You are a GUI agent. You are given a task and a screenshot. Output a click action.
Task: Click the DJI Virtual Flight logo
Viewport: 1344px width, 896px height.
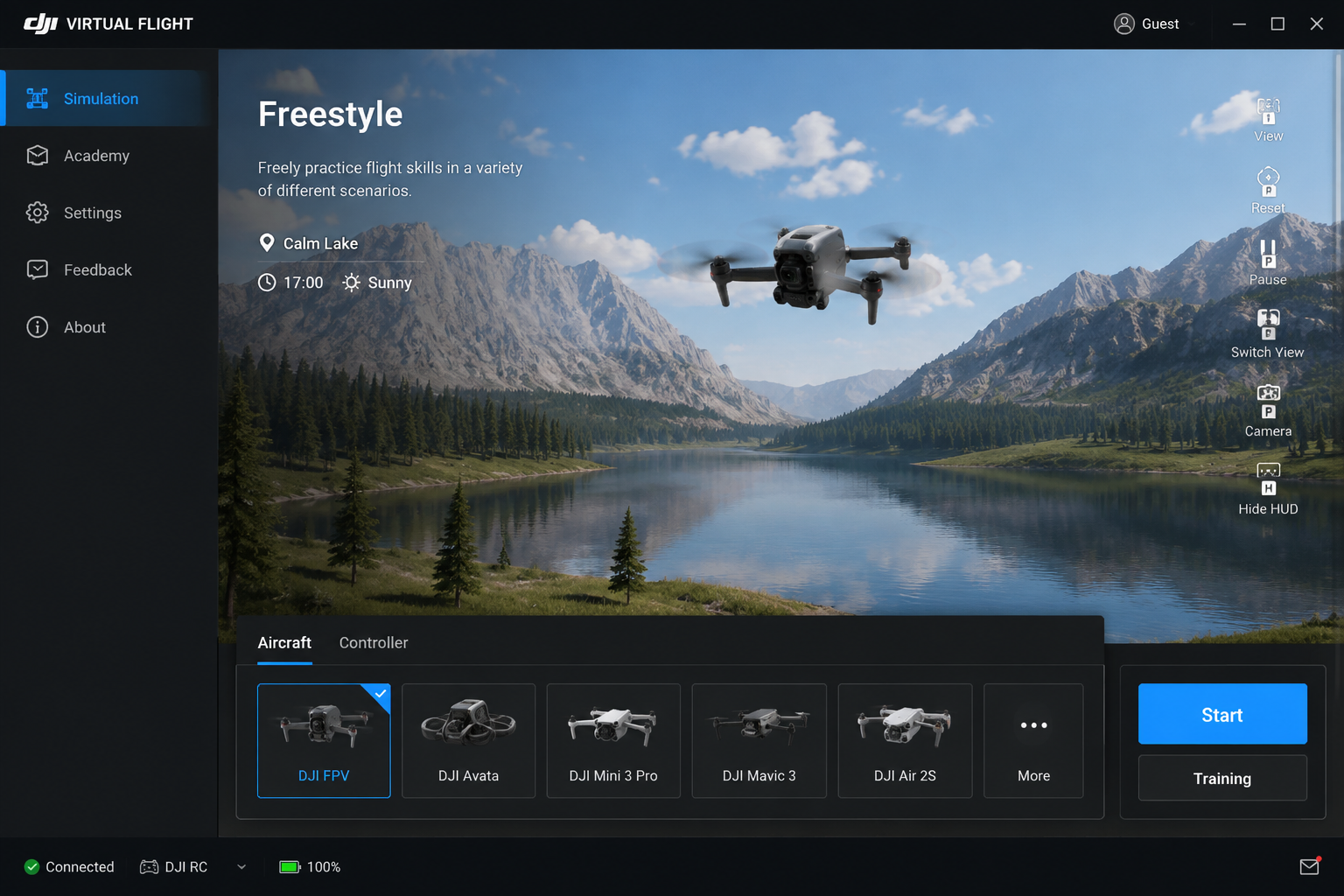click(108, 24)
